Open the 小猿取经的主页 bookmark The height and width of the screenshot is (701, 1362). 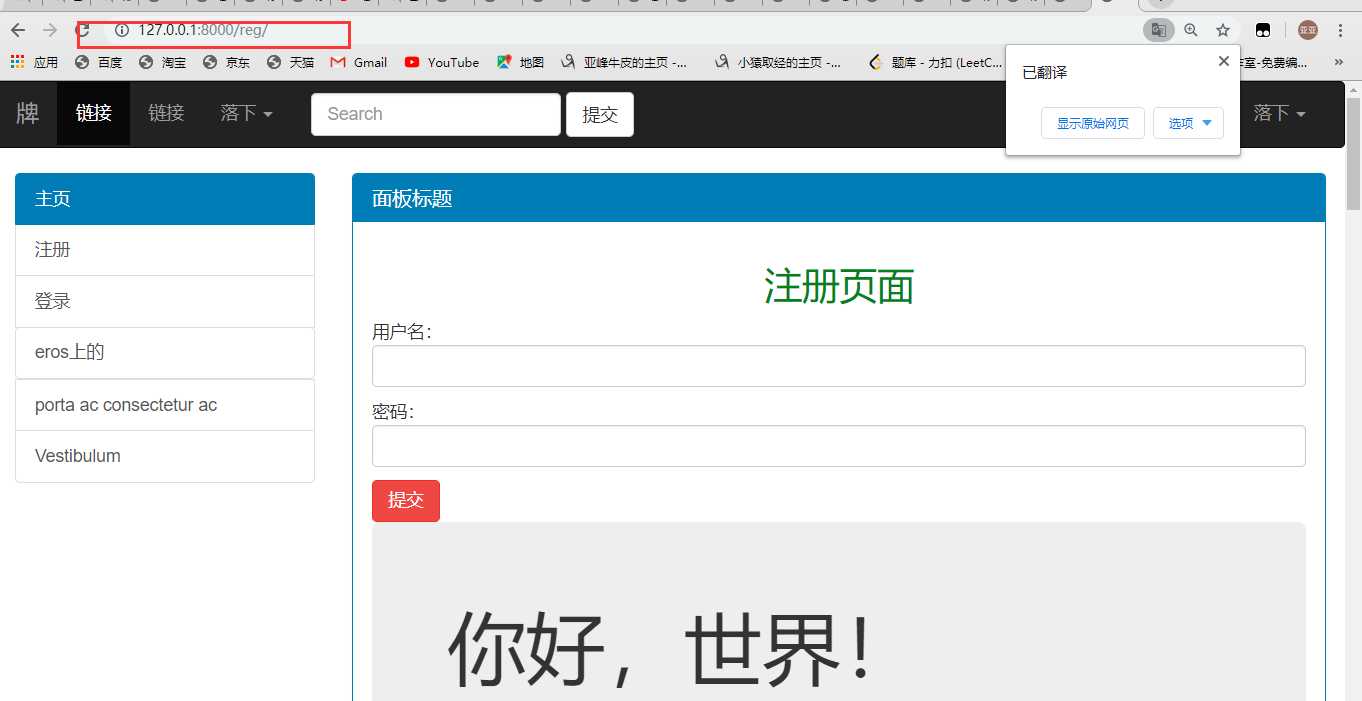click(778, 62)
